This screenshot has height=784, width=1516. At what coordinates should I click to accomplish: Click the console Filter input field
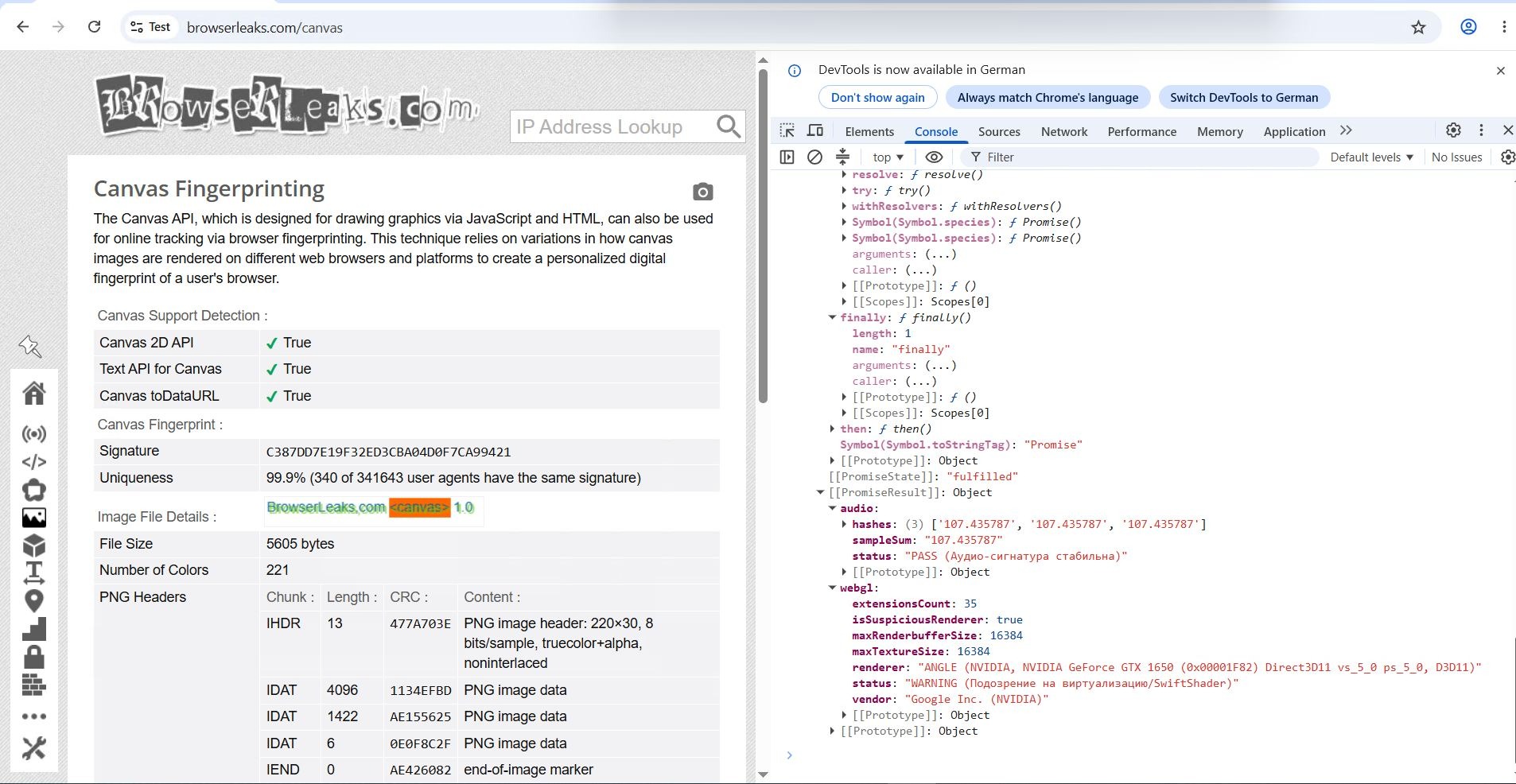click(1140, 157)
